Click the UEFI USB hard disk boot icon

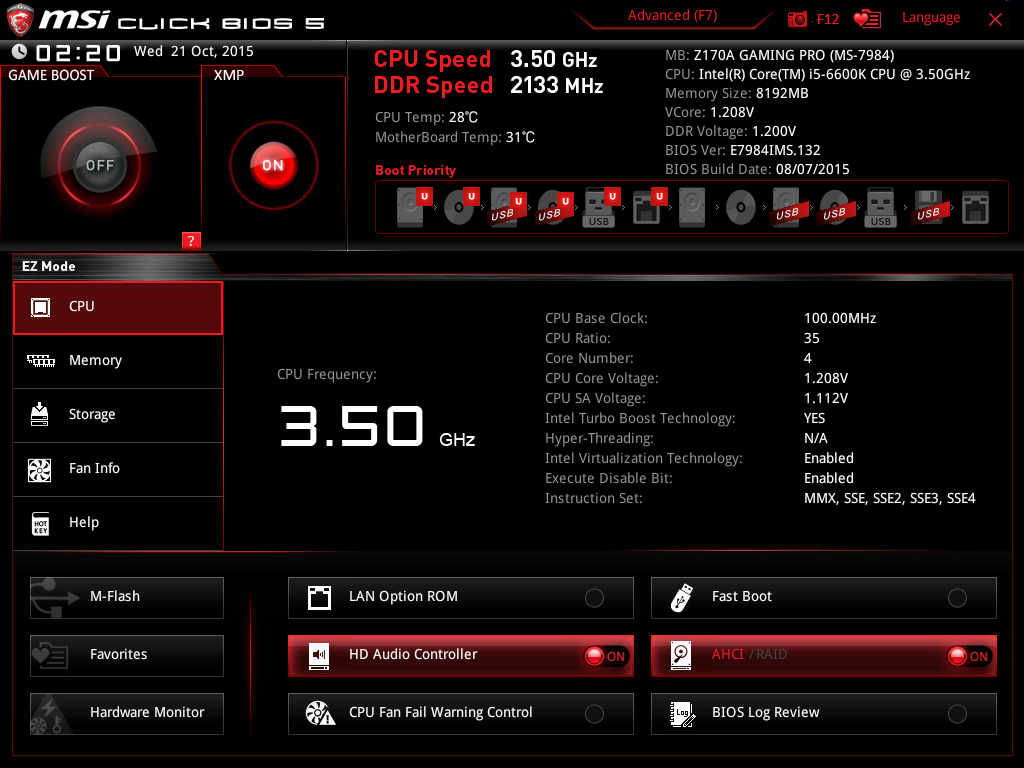(508, 208)
